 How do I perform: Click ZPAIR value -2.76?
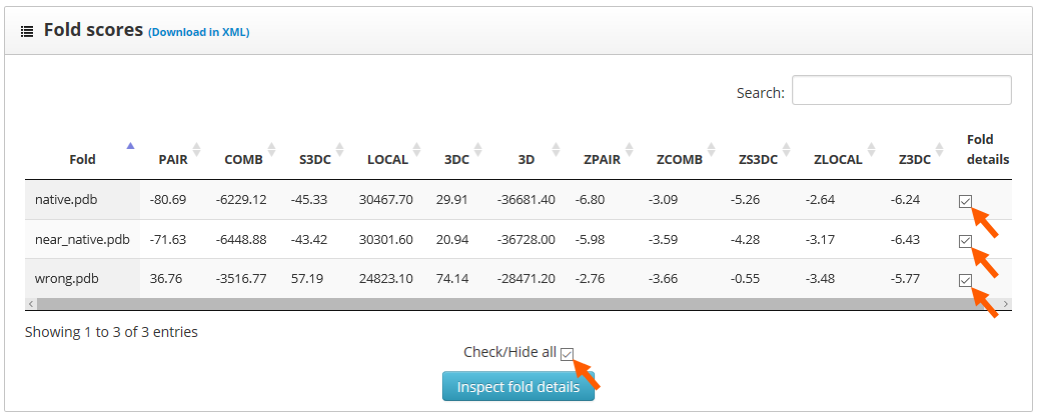coord(590,278)
